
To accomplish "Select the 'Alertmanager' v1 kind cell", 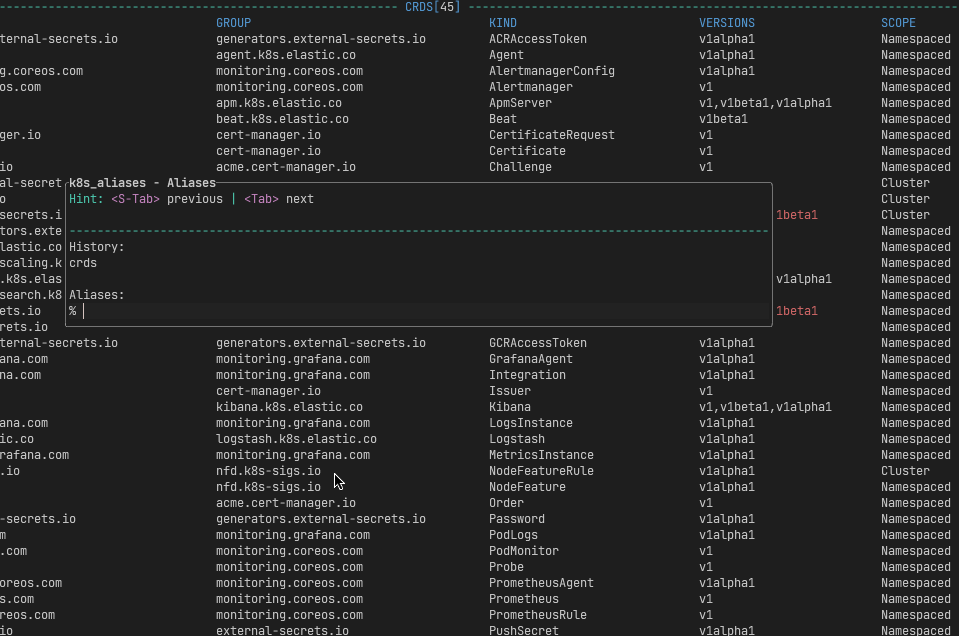I will click(x=531, y=87).
